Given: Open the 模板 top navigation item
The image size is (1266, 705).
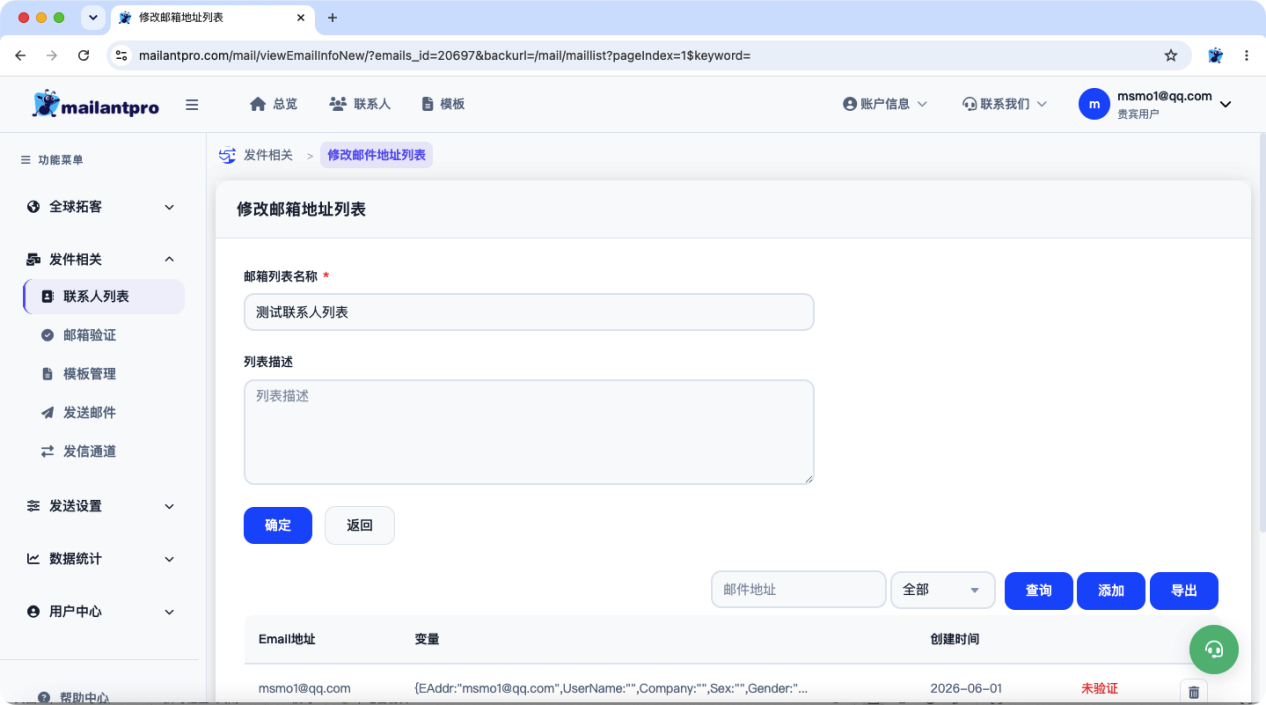Looking at the screenshot, I should pyautogui.click(x=443, y=104).
